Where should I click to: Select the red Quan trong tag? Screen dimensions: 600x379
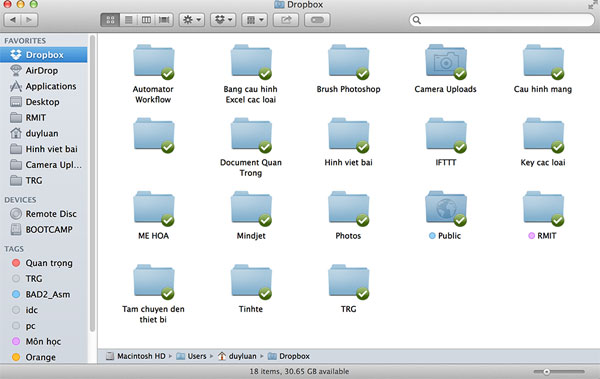[x=44, y=263]
